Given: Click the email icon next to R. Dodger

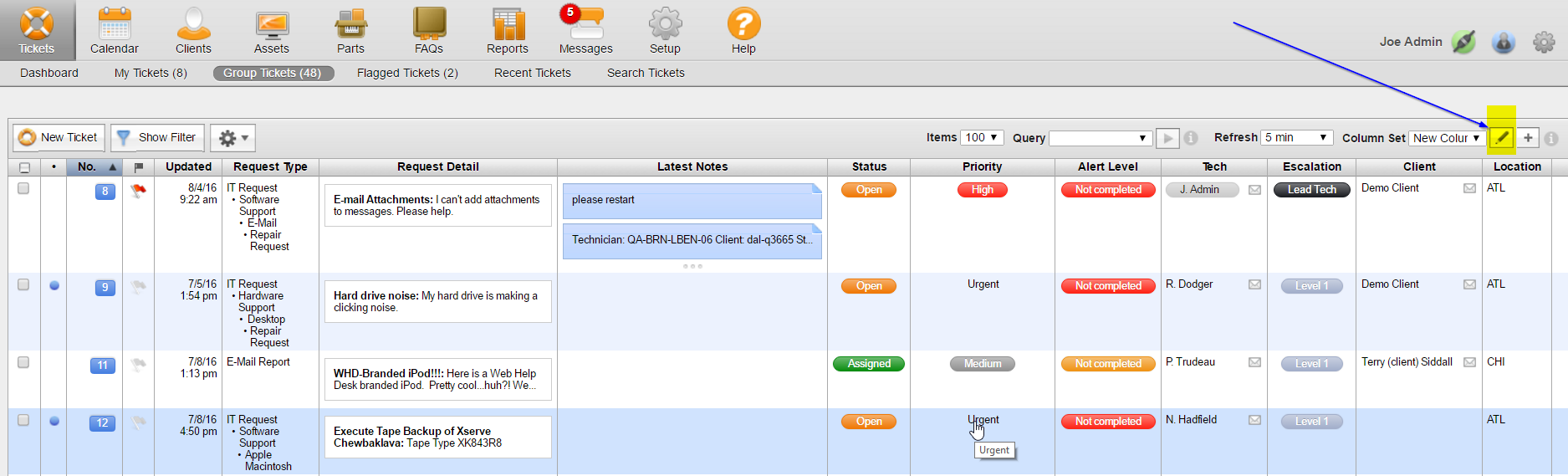Looking at the screenshot, I should 1254,284.
